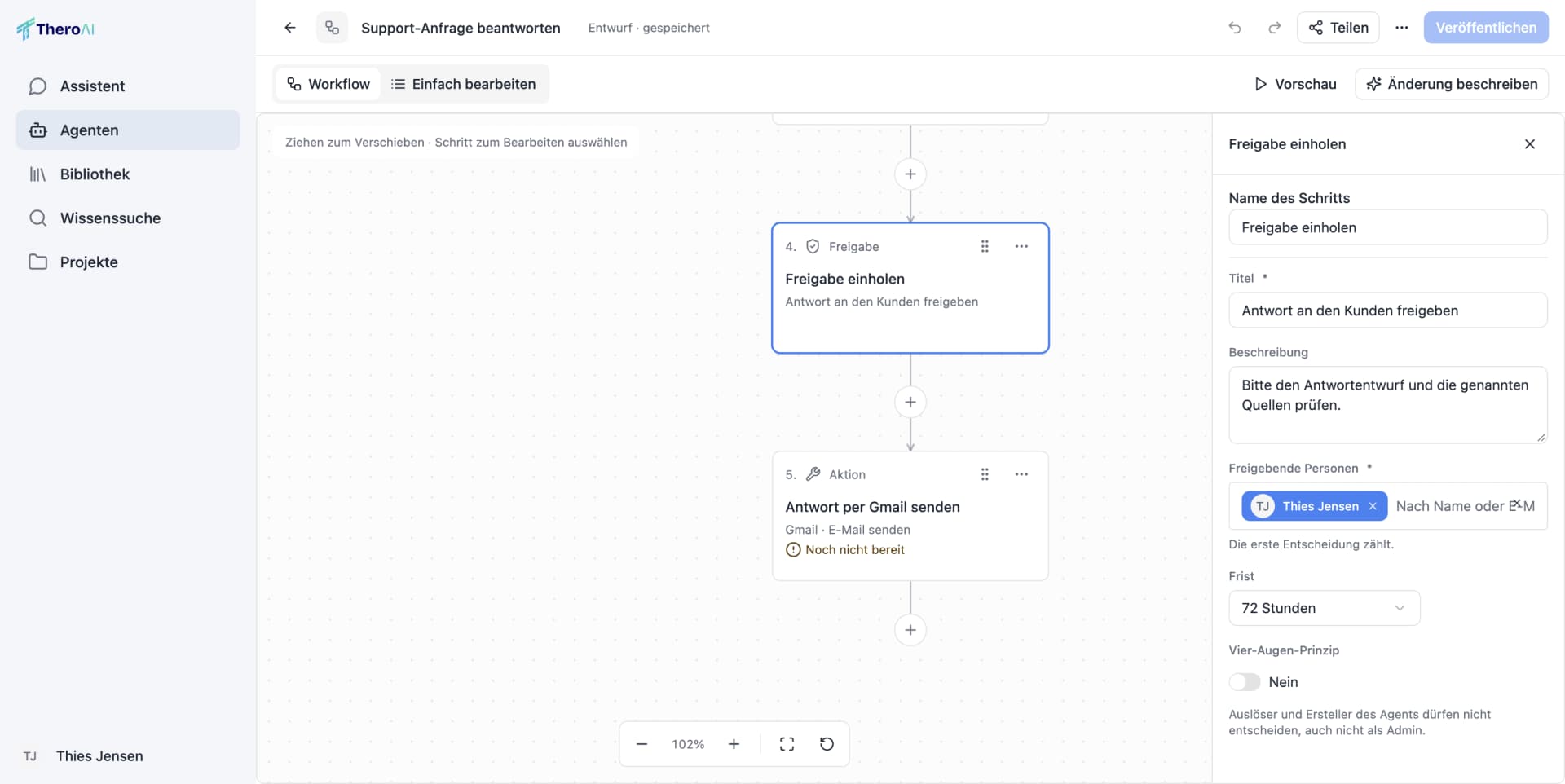
Task: Go back with the left arrow
Action: point(290,28)
